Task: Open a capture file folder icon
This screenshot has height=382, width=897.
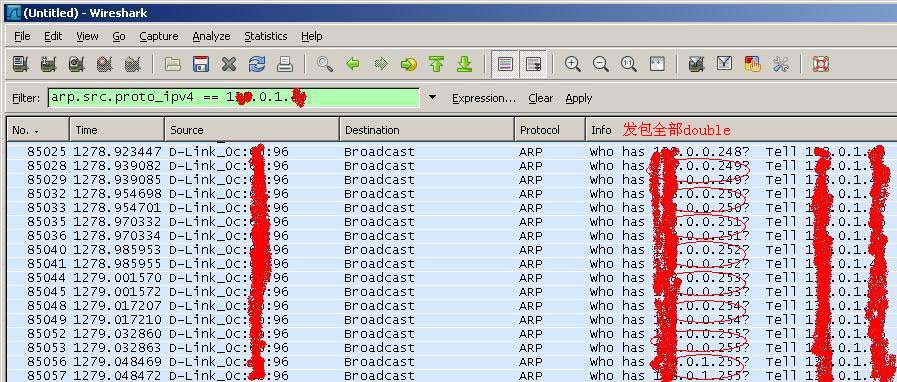Action: pyautogui.click(x=173, y=64)
